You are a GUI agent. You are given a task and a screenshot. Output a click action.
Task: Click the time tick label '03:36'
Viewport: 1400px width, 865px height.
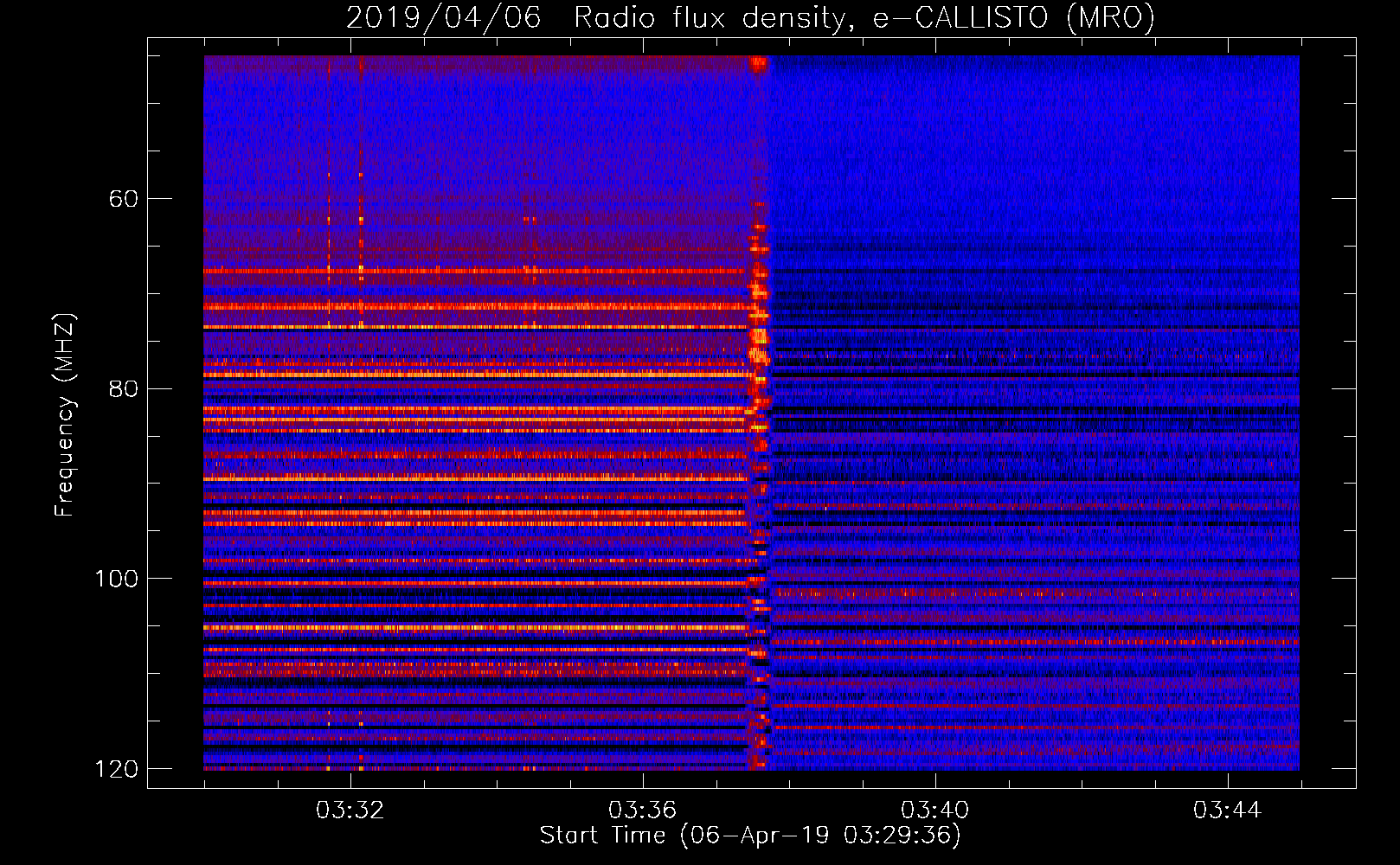[x=643, y=811]
